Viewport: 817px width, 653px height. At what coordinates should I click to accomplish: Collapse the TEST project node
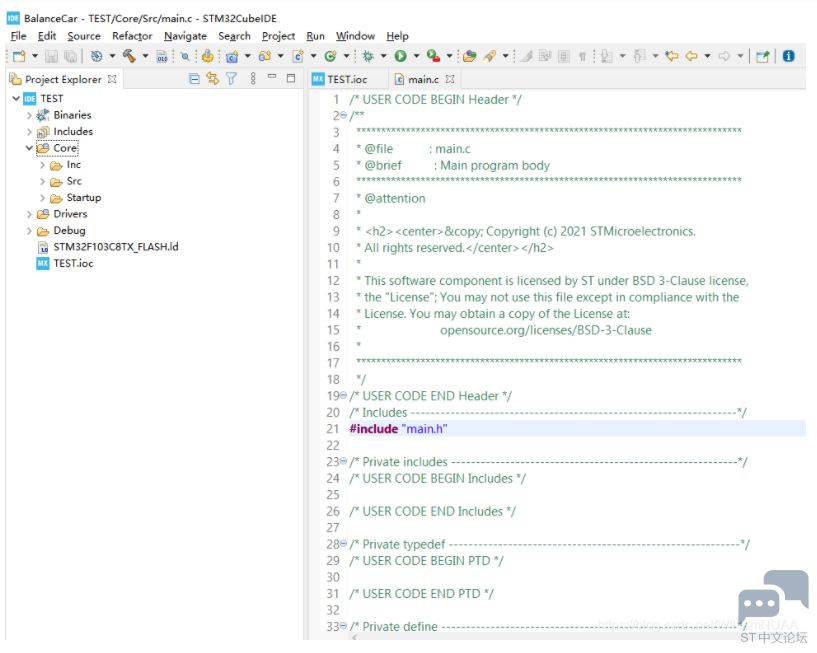pos(16,98)
